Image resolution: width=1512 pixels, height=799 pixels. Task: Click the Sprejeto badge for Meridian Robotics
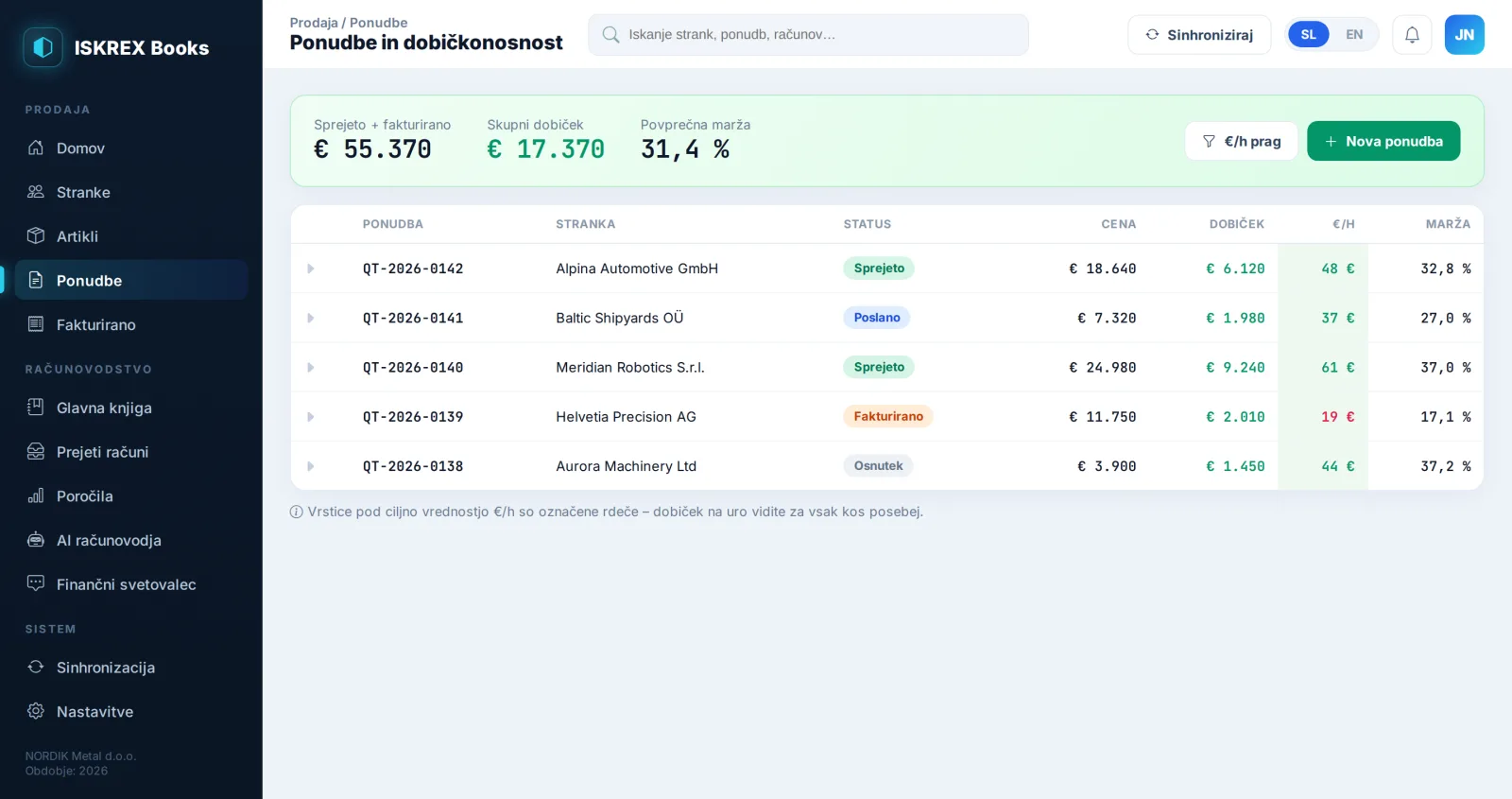pyautogui.click(x=879, y=367)
